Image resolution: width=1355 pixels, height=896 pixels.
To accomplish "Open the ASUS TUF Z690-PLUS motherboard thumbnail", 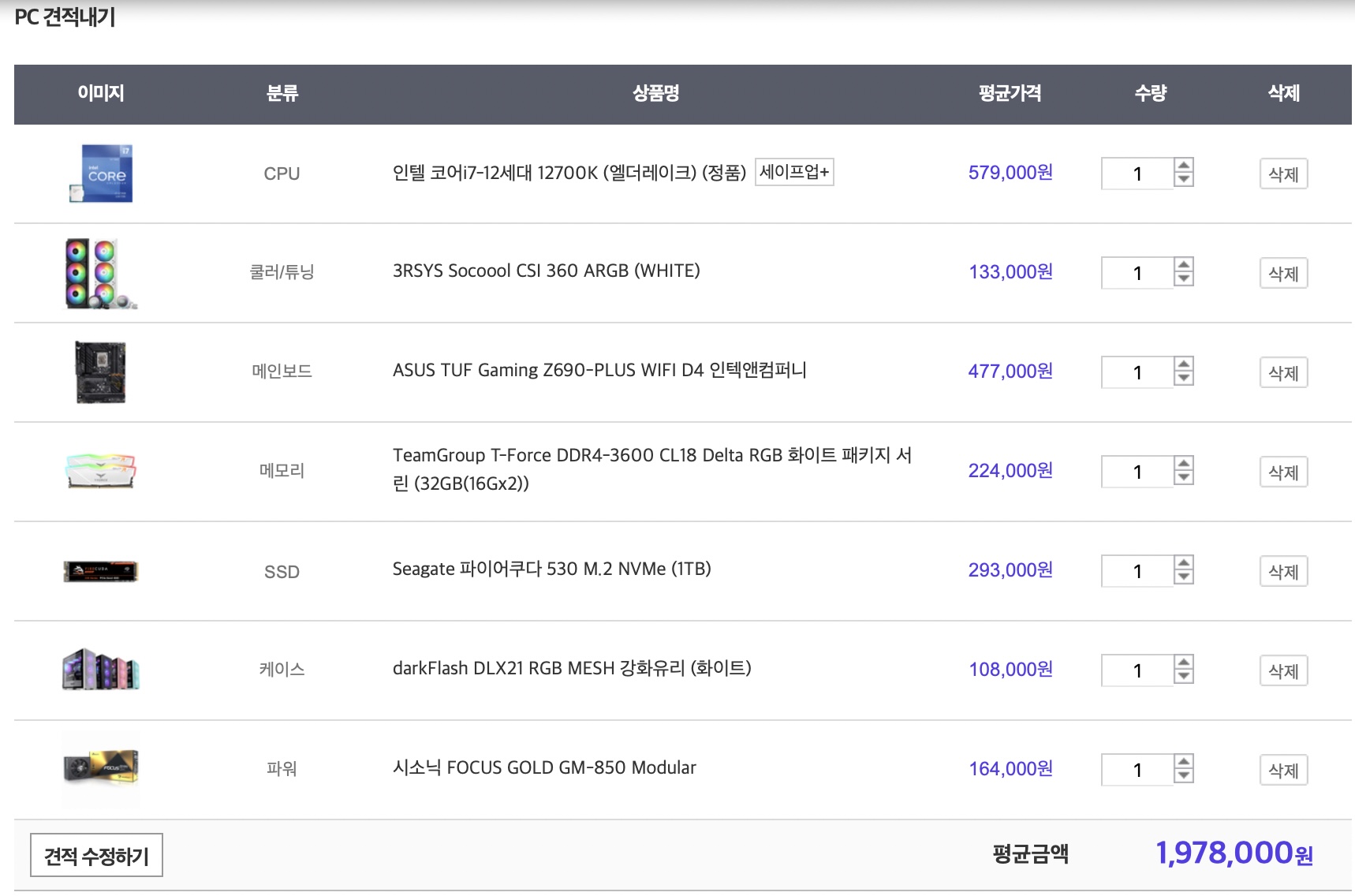I will tap(100, 372).
